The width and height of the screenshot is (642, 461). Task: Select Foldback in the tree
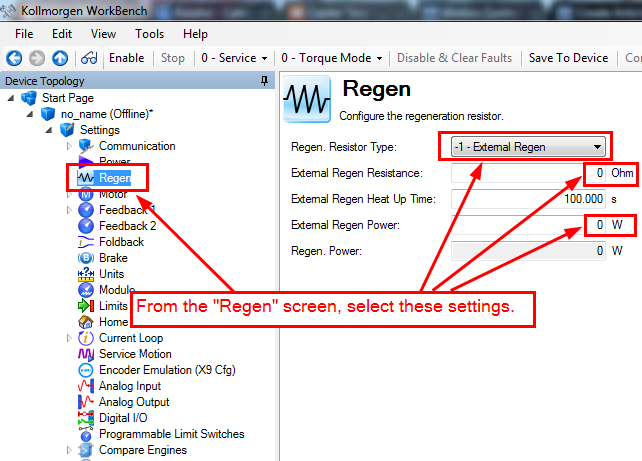121,242
